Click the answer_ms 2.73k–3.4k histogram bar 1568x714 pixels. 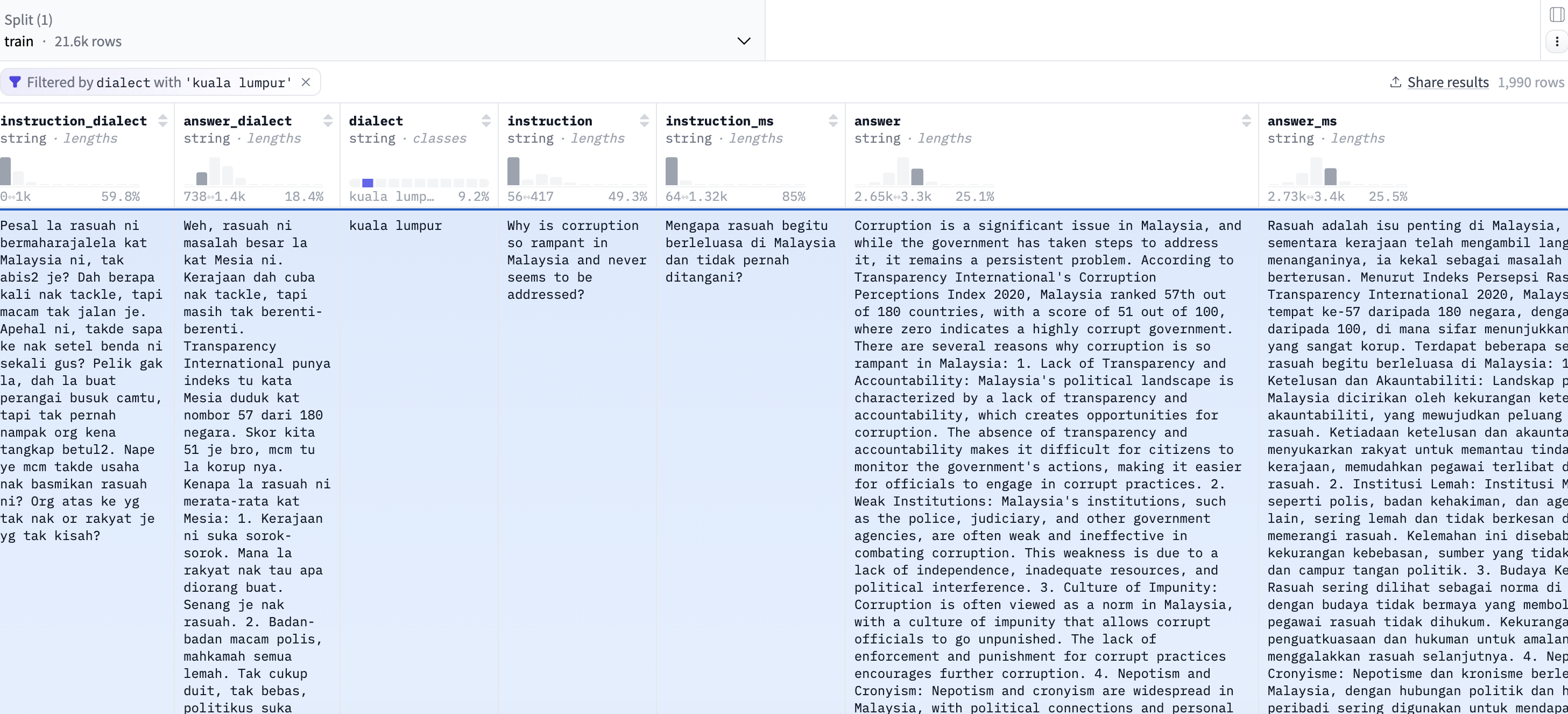(x=1331, y=177)
